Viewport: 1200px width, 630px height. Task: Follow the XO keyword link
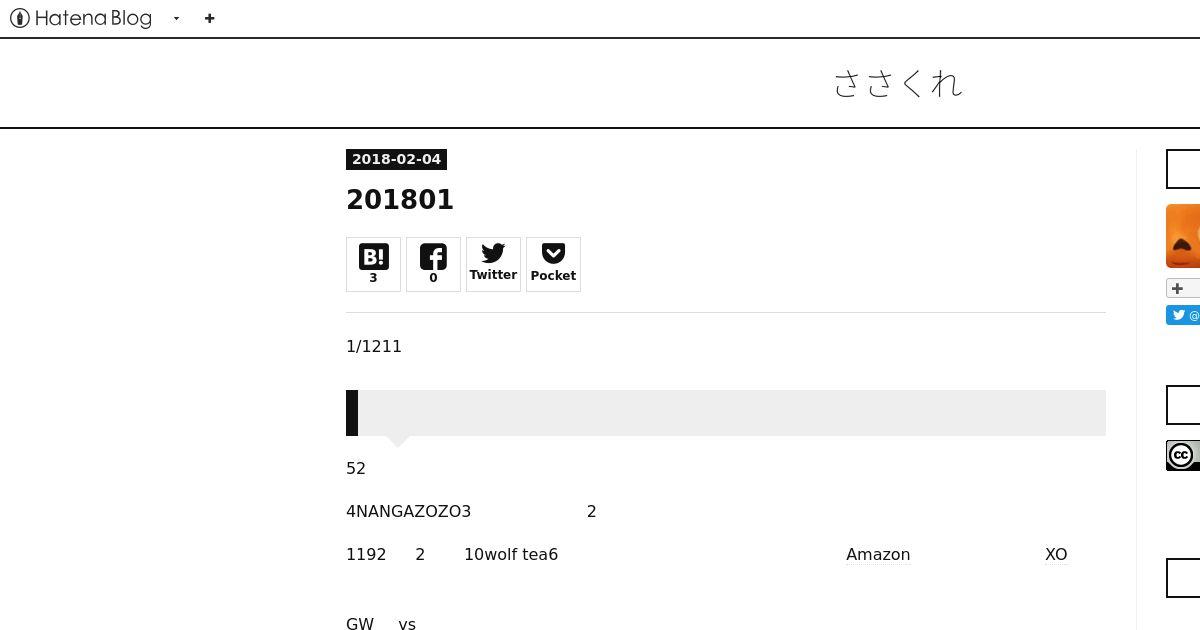coord(1056,554)
